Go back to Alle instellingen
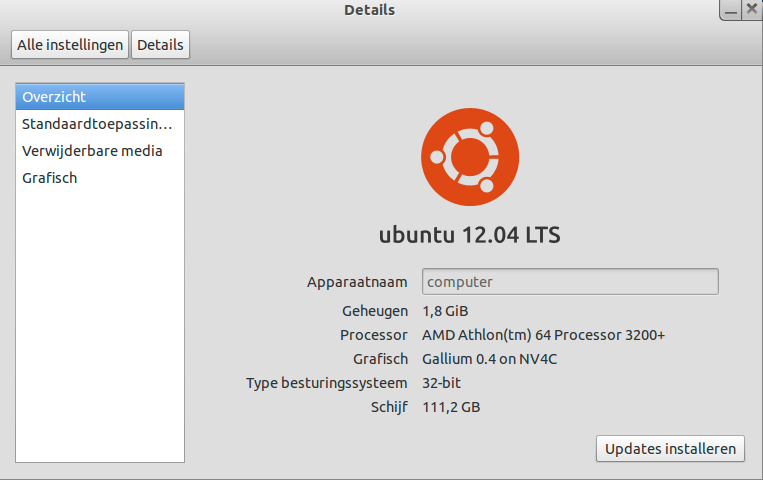 70,45
